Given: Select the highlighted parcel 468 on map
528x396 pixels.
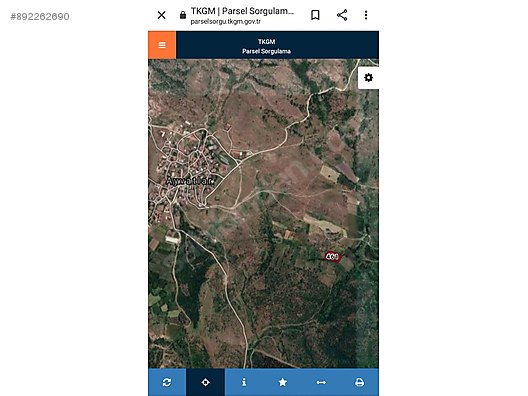Looking at the screenshot, I should pos(333,257).
